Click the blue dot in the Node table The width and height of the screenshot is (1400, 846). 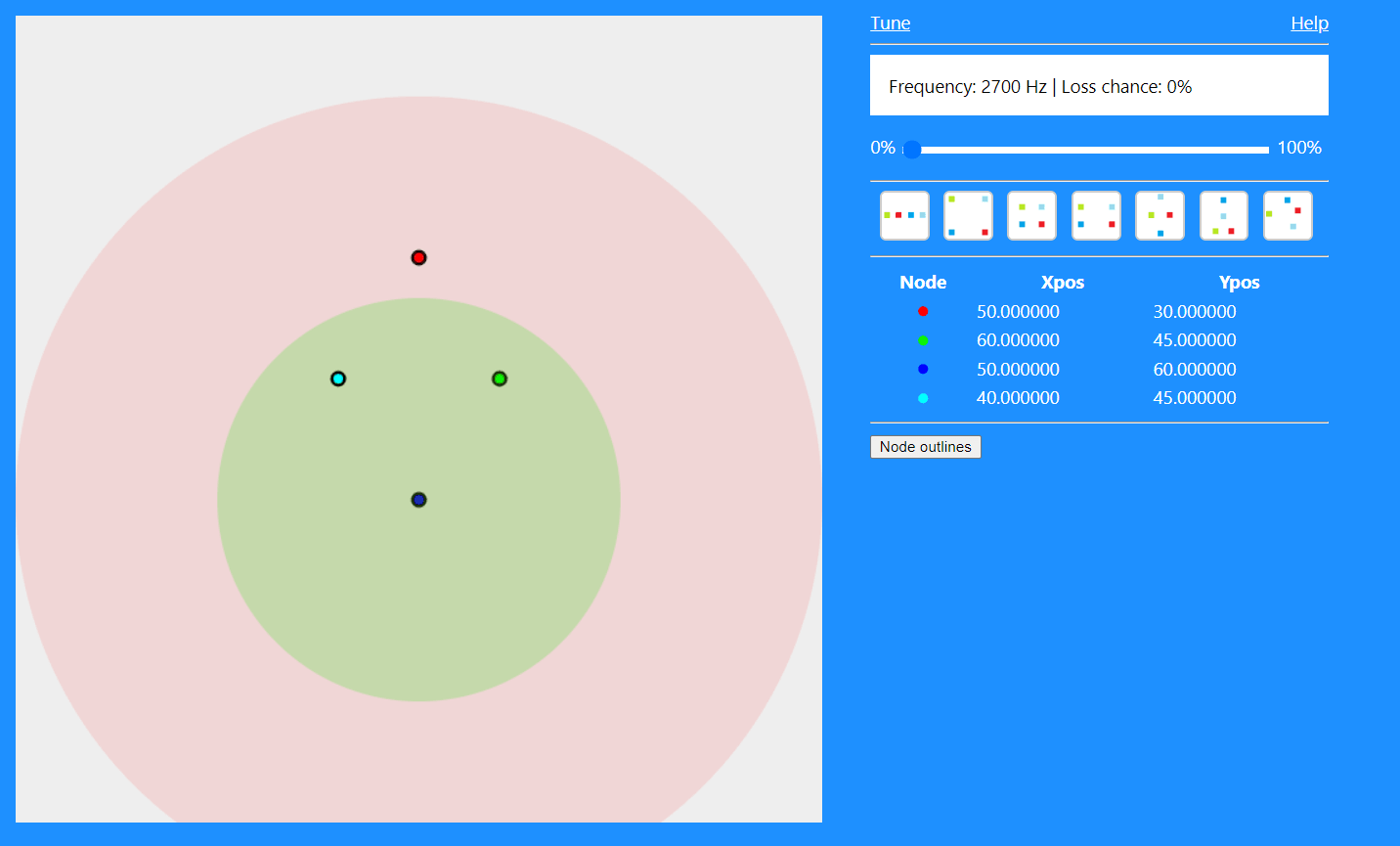point(923,369)
